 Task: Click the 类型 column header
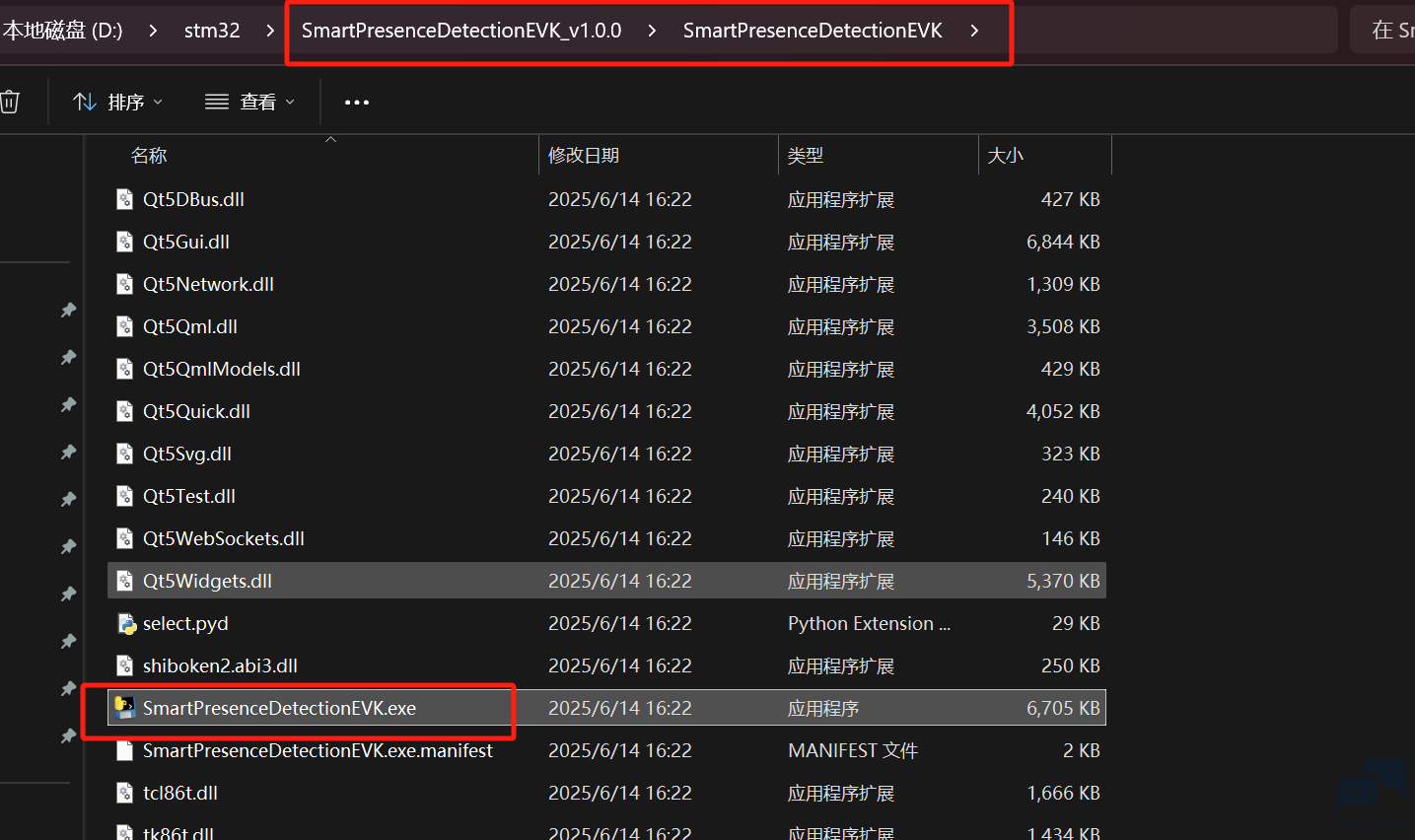[x=806, y=156]
